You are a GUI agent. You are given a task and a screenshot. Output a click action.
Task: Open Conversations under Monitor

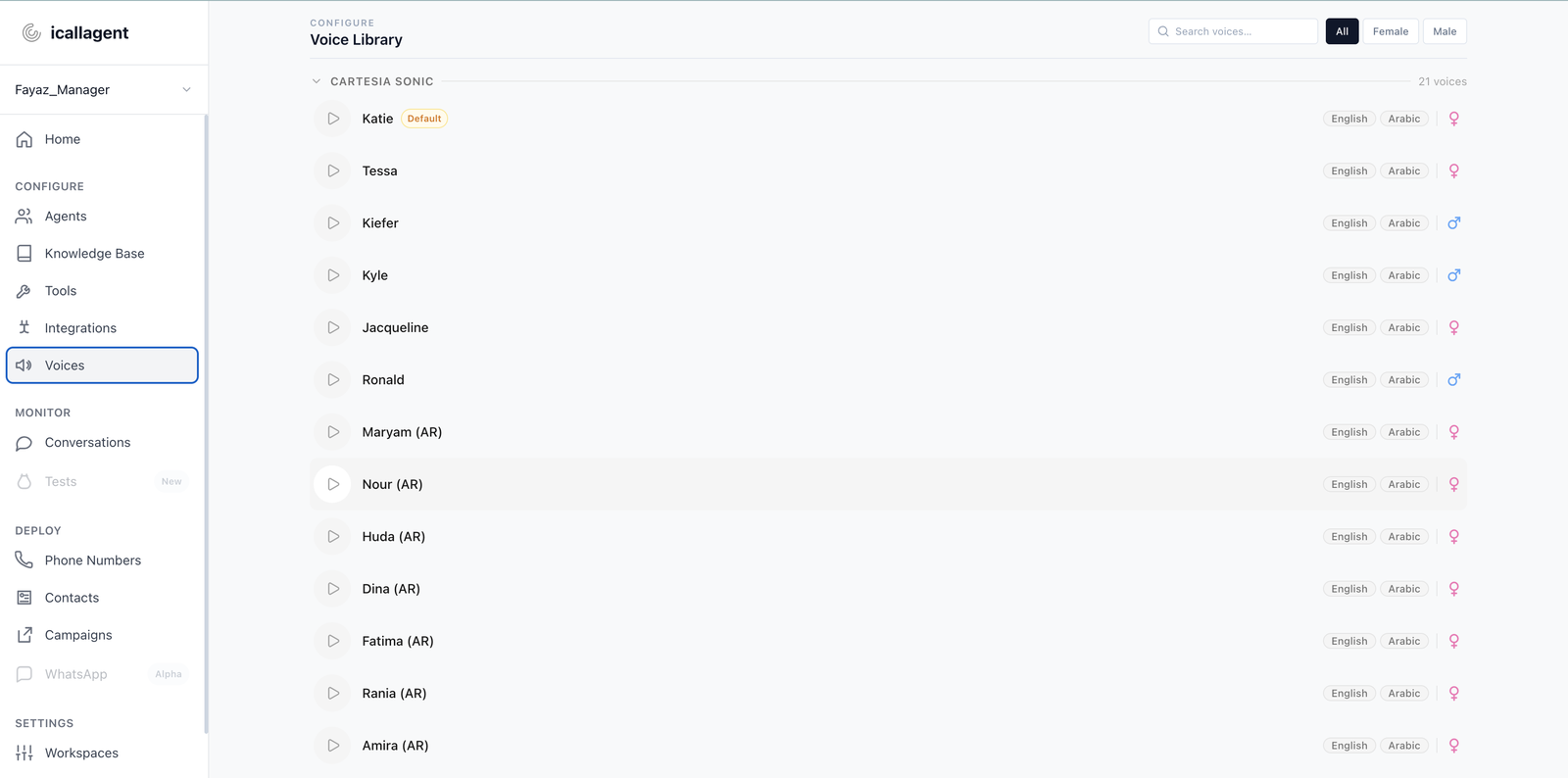(102, 443)
